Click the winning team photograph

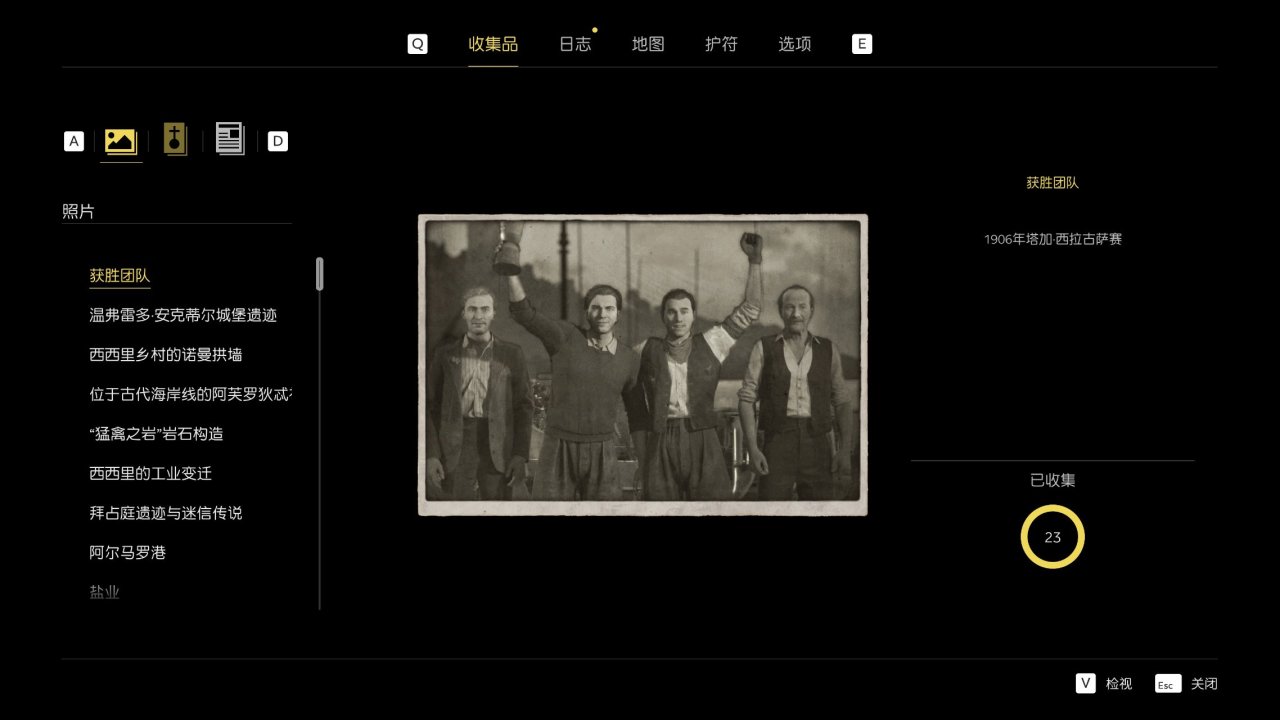[642, 365]
